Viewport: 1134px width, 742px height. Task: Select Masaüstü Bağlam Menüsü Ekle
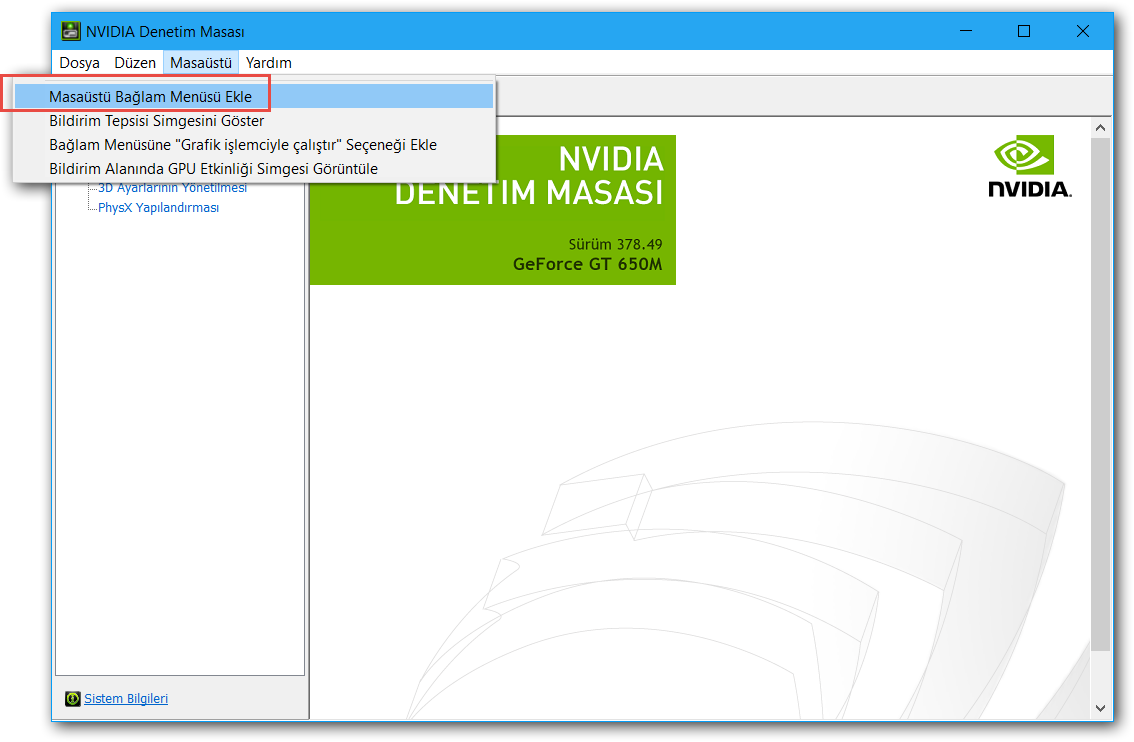pyautogui.click(x=254, y=96)
